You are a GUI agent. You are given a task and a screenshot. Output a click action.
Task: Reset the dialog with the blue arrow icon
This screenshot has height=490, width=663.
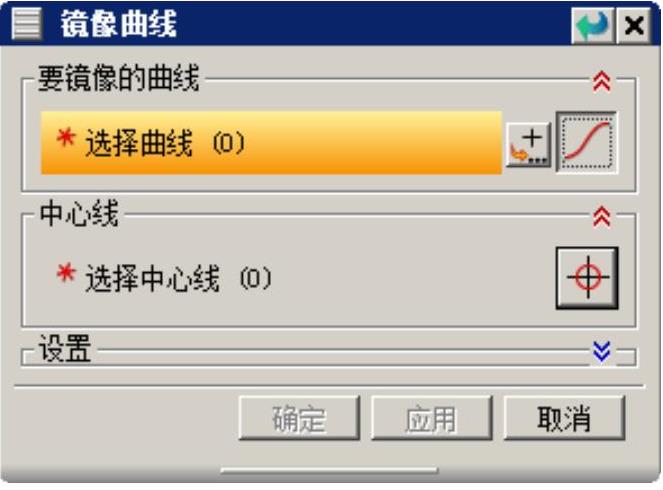point(592,25)
